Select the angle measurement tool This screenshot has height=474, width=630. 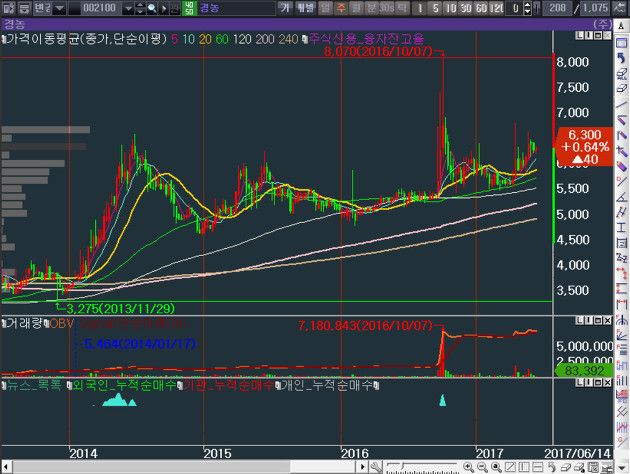(621, 196)
